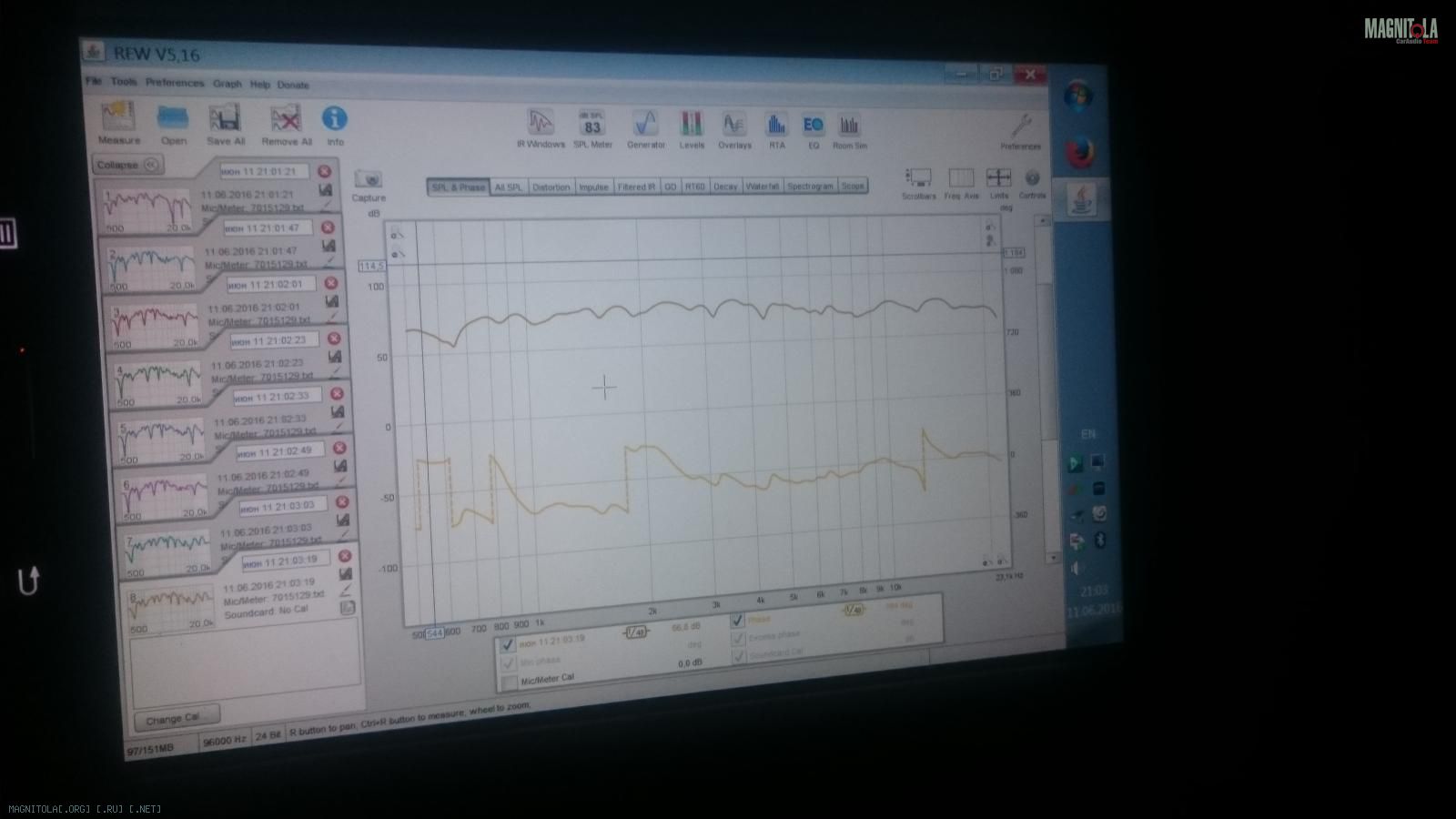1456x819 pixels.
Task: Toggle the Phase trace checkbox
Action: click(737, 621)
